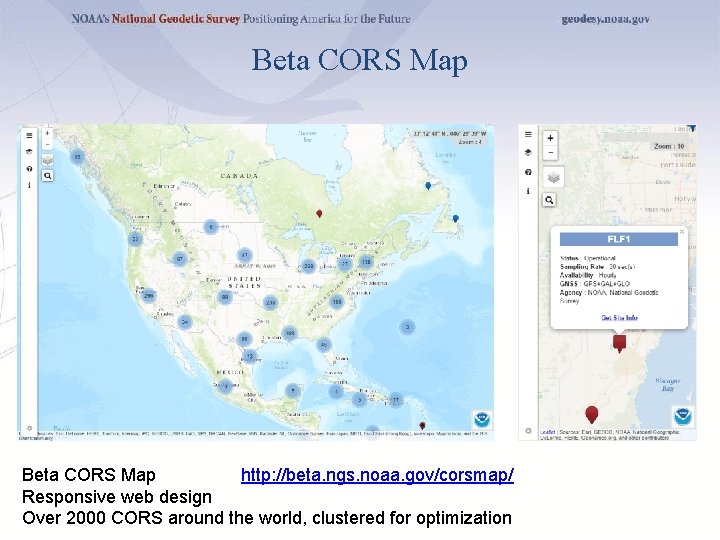This screenshot has height=540, width=720.
Task: Click the coordinates readout on left map
Action: (x=450, y=134)
